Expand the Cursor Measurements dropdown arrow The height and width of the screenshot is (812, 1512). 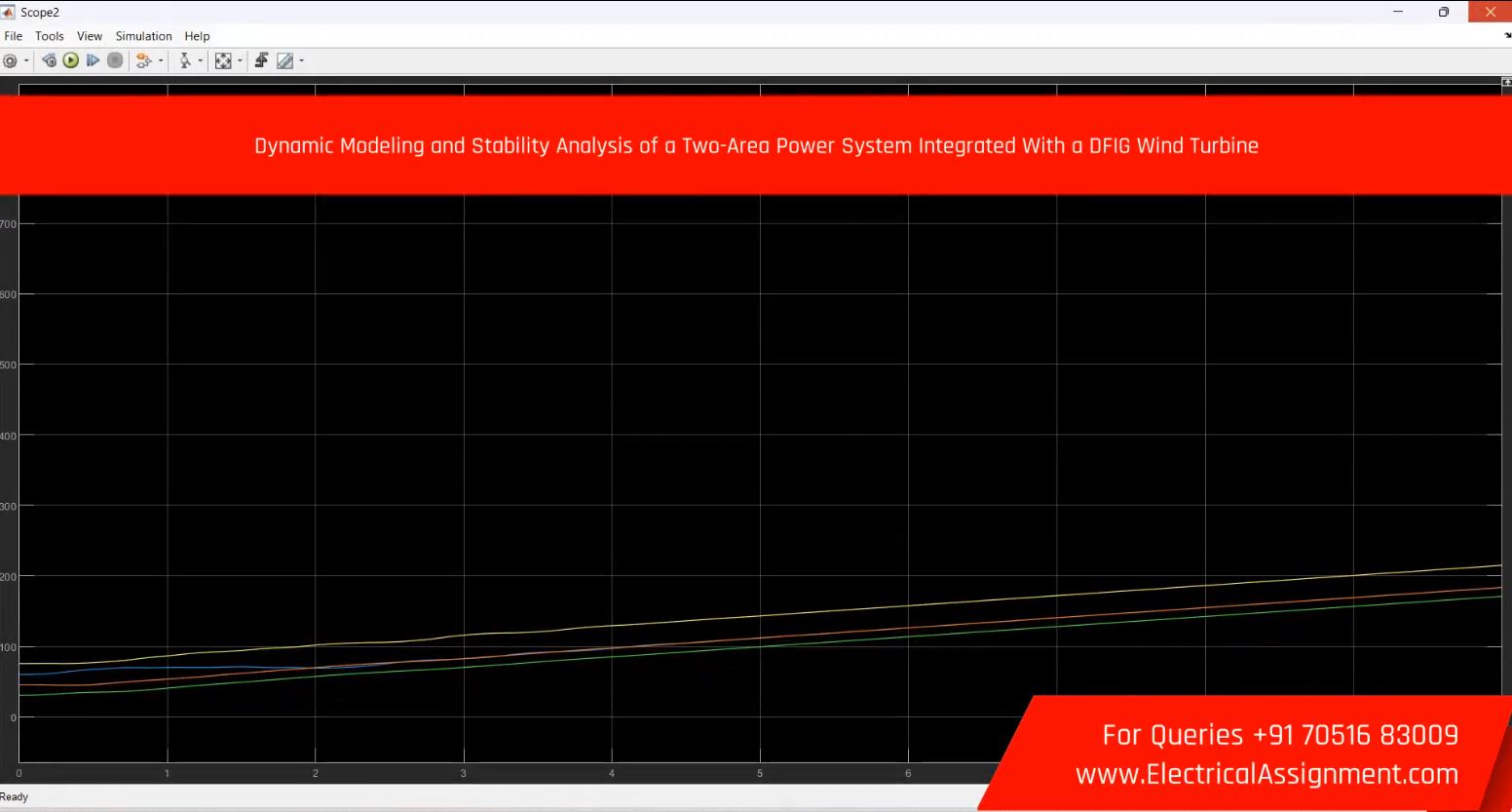pos(302,61)
